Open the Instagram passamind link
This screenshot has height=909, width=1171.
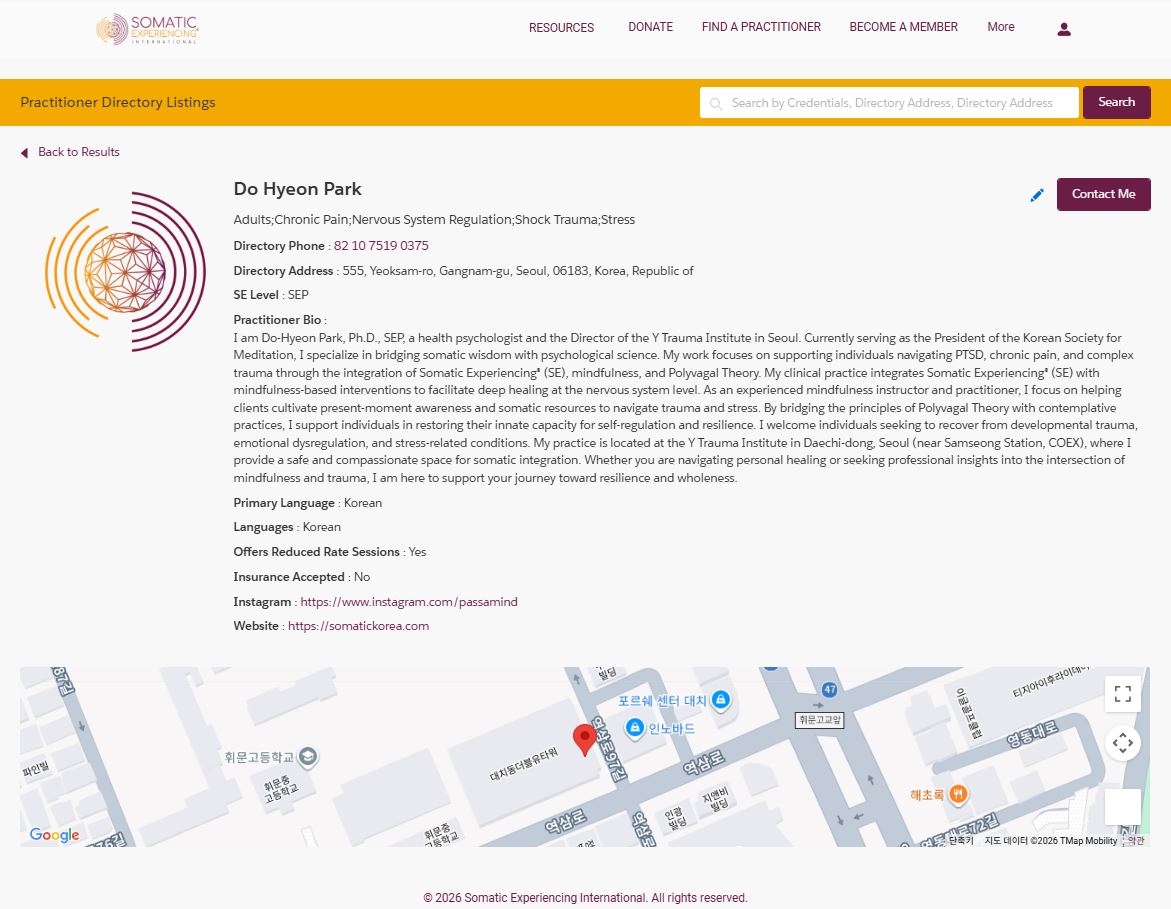click(409, 602)
